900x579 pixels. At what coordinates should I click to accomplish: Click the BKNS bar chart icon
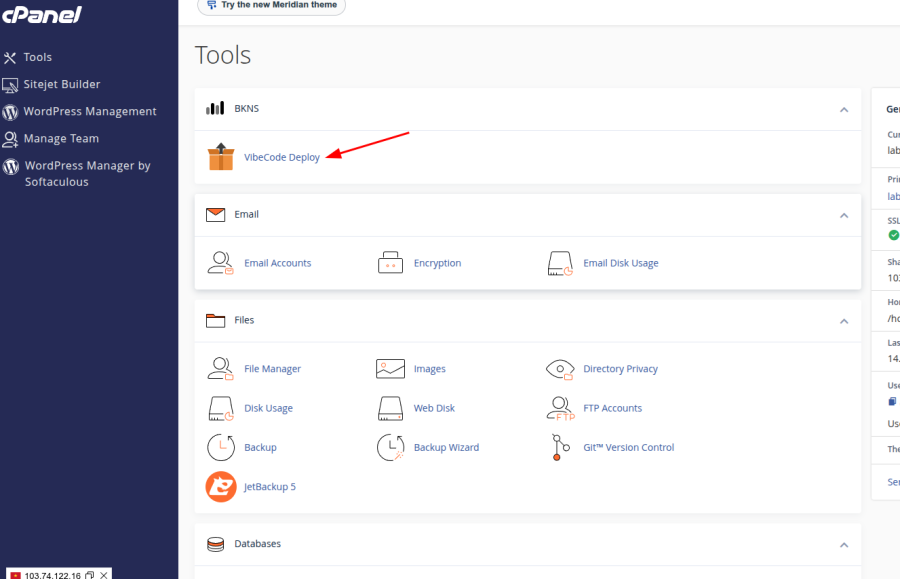pos(215,108)
